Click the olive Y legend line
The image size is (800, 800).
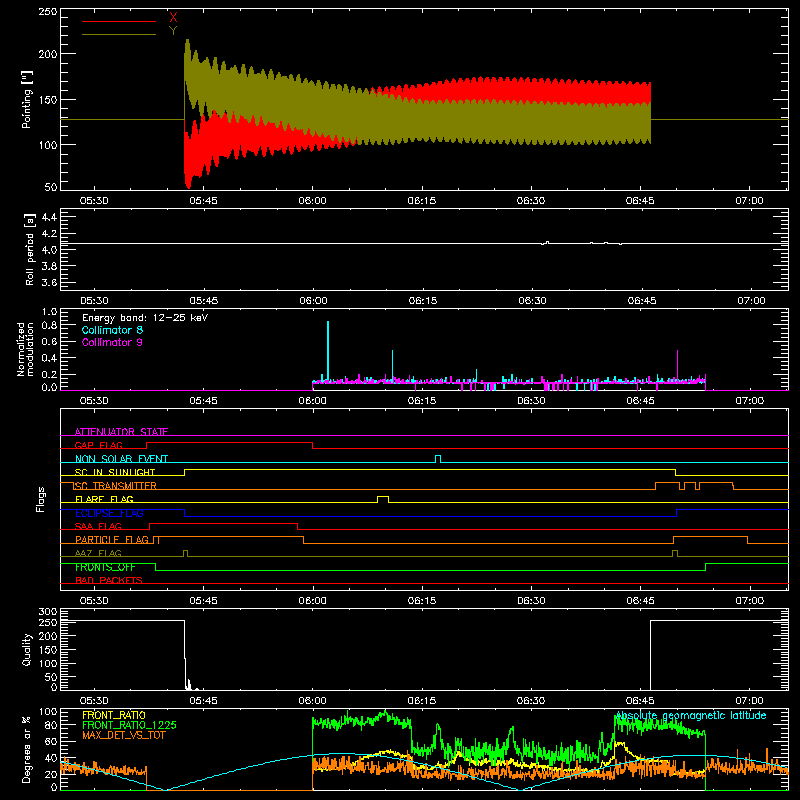pos(118,35)
